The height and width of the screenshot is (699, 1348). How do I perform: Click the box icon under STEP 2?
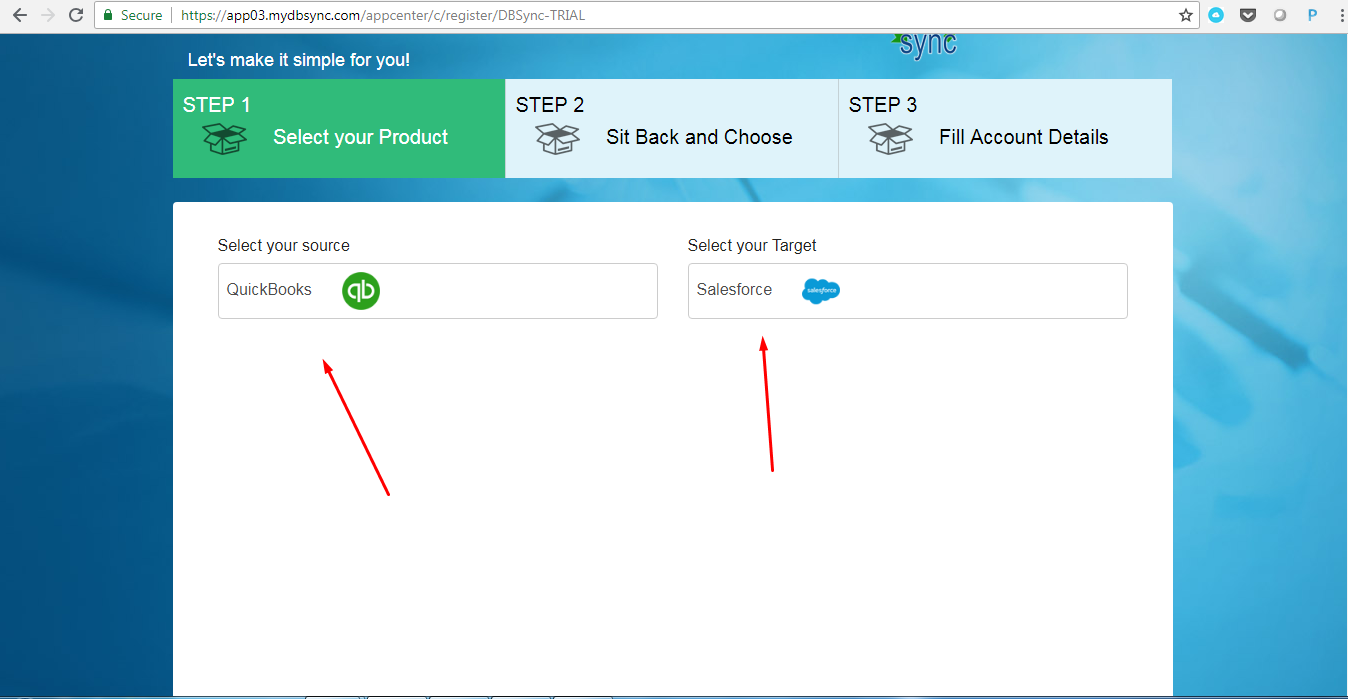coord(557,139)
